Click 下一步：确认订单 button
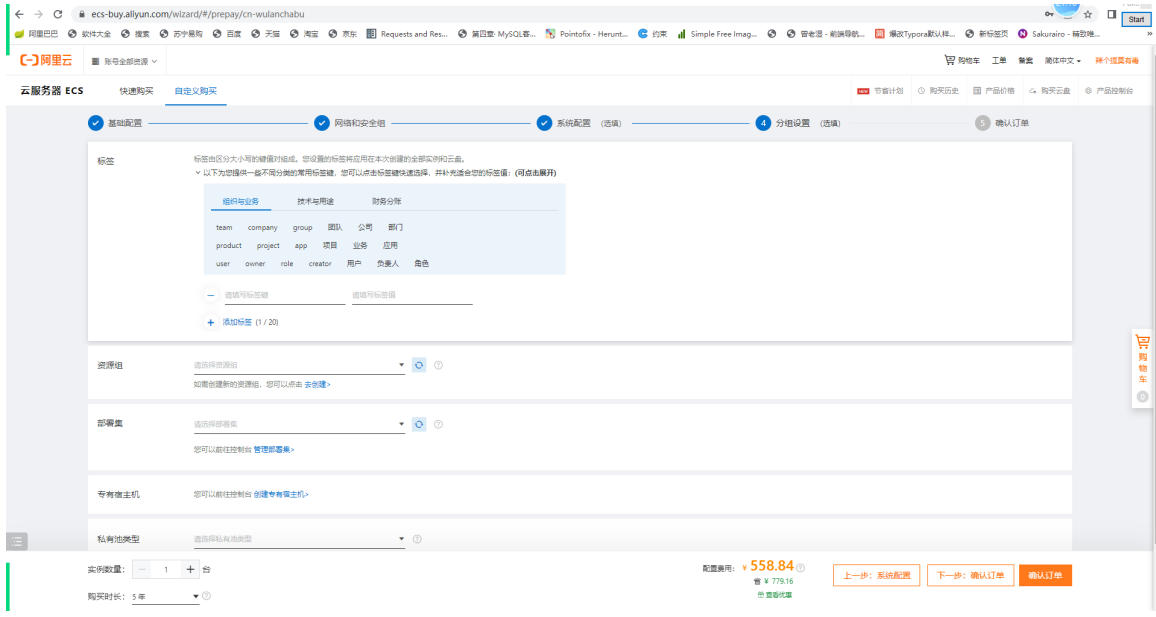 (x=970, y=575)
